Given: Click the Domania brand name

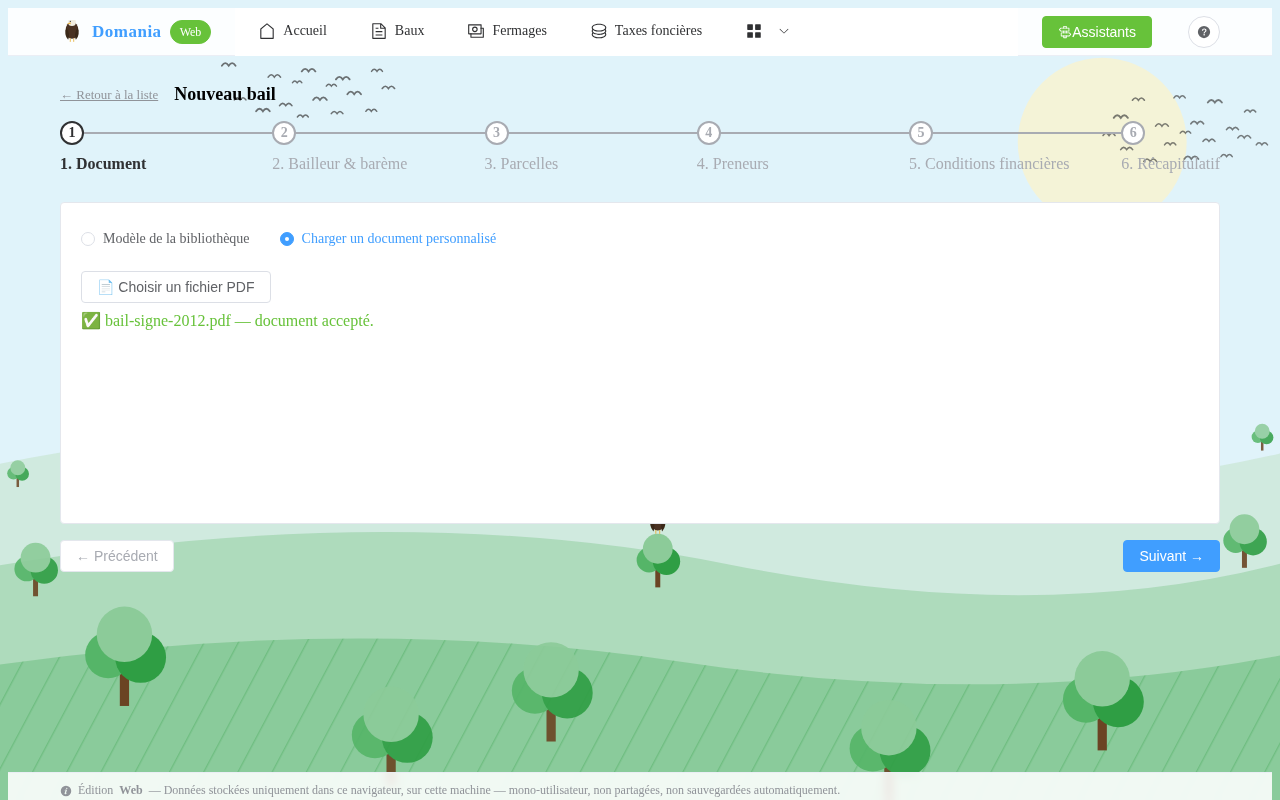Looking at the screenshot, I should point(126,32).
